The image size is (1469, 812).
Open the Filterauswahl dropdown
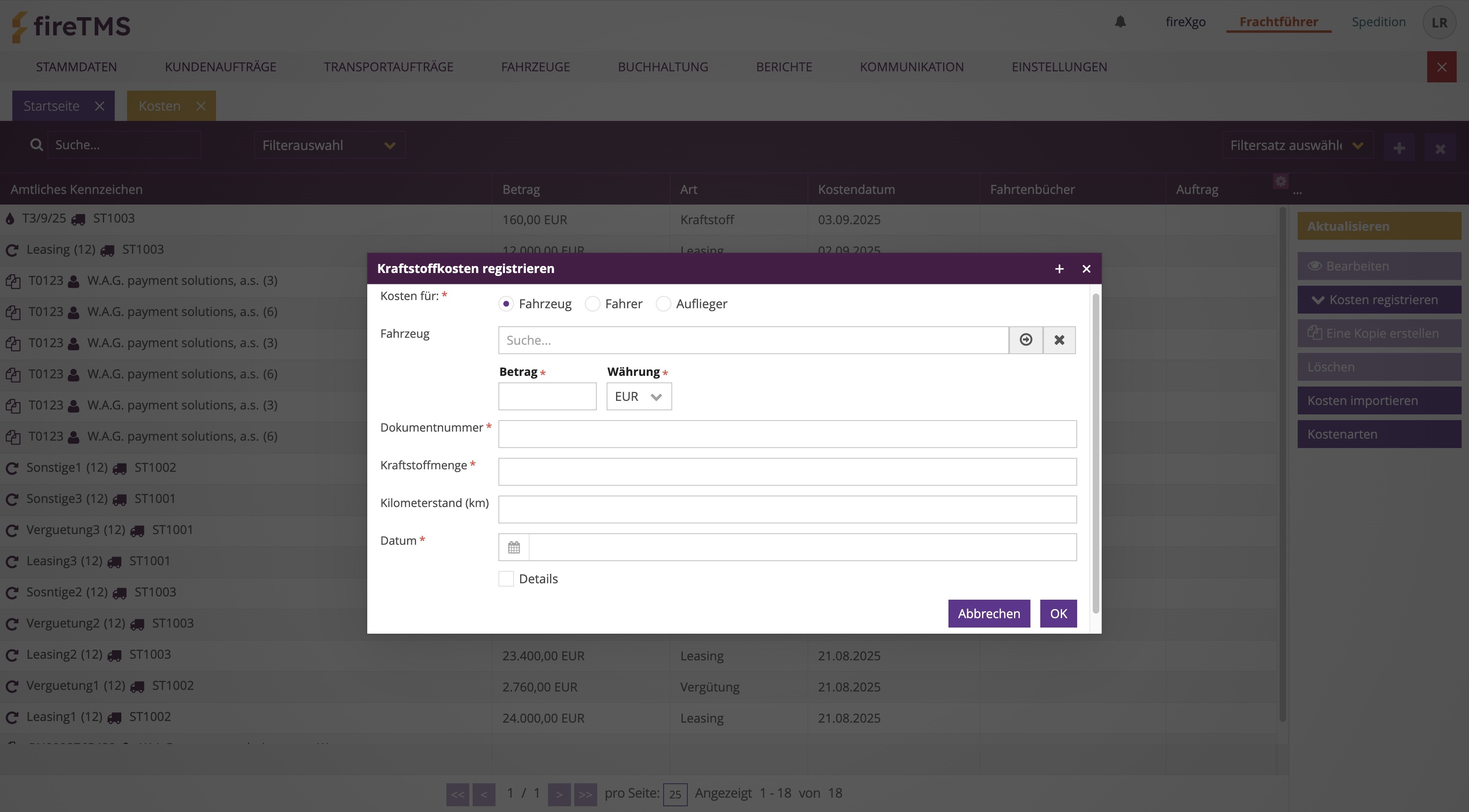tap(329, 146)
